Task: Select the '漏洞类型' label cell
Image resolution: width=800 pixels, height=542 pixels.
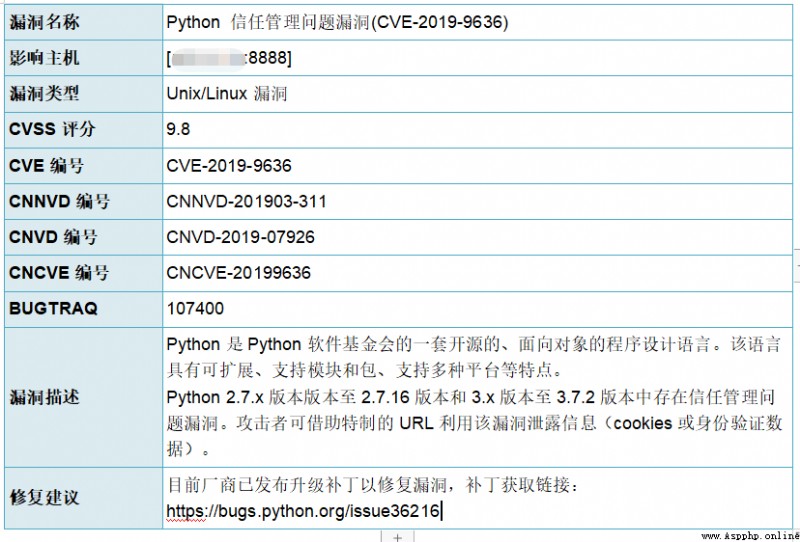Action: coord(84,94)
